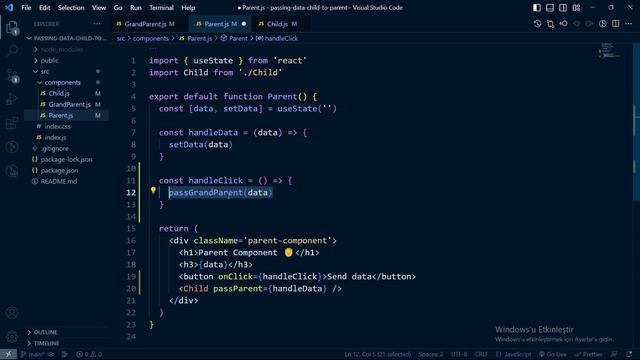This screenshot has height=360, width=640.
Task: Click Go Live in status bar
Action: coord(553,354)
